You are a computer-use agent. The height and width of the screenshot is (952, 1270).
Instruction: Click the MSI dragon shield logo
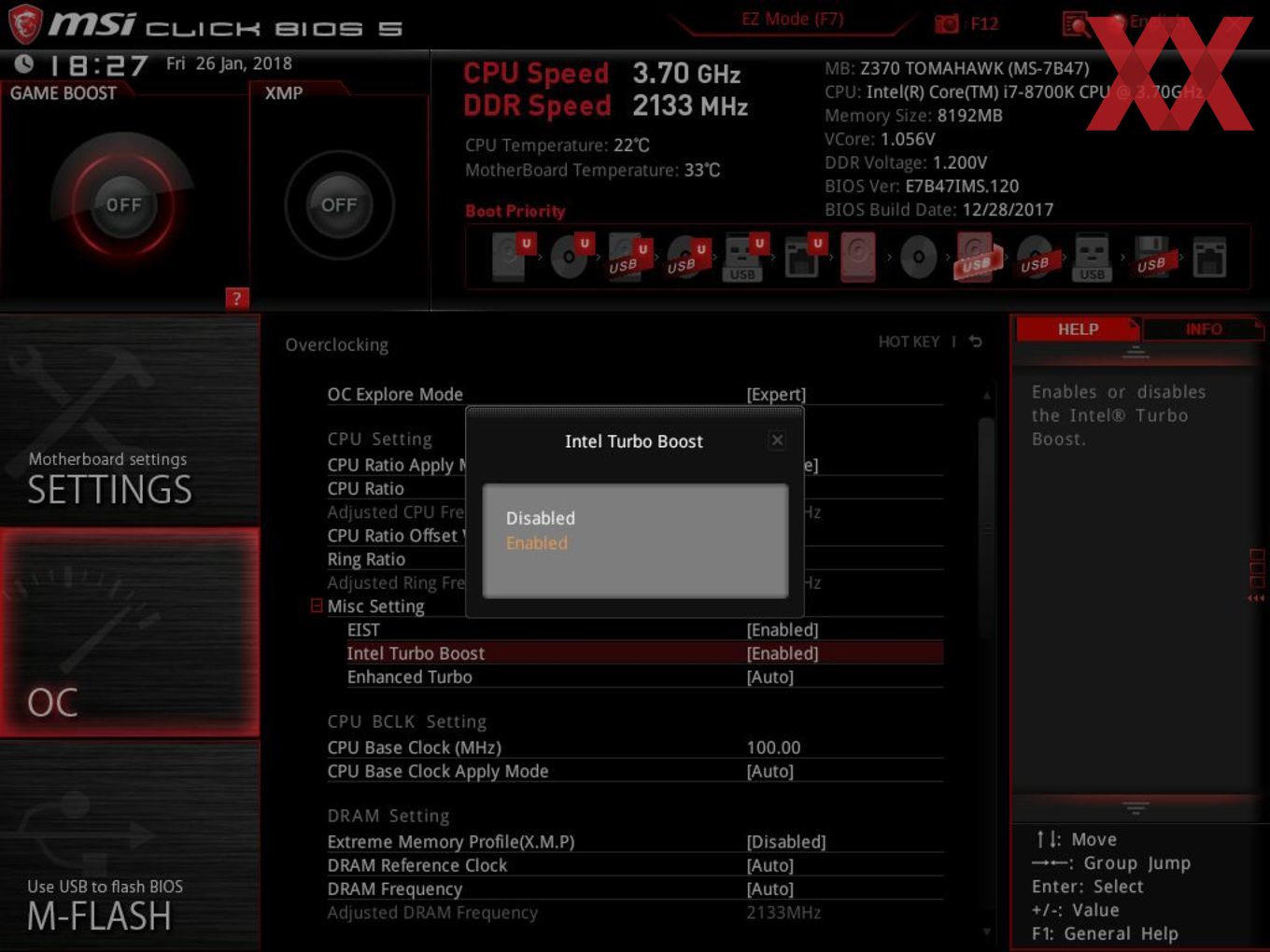click(24, 23)
